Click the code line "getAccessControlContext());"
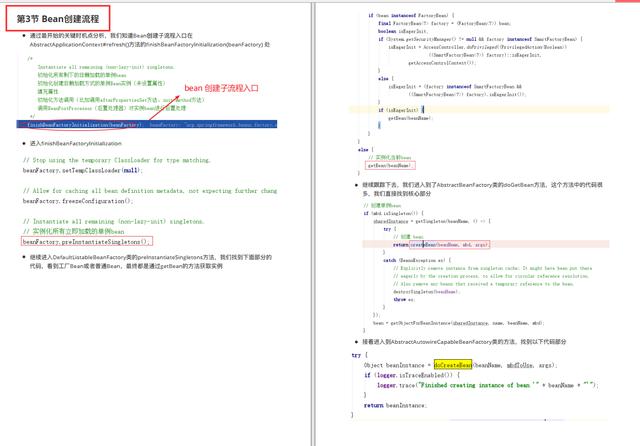This screenshot has height=446, width=640. [x=442, y=63]
